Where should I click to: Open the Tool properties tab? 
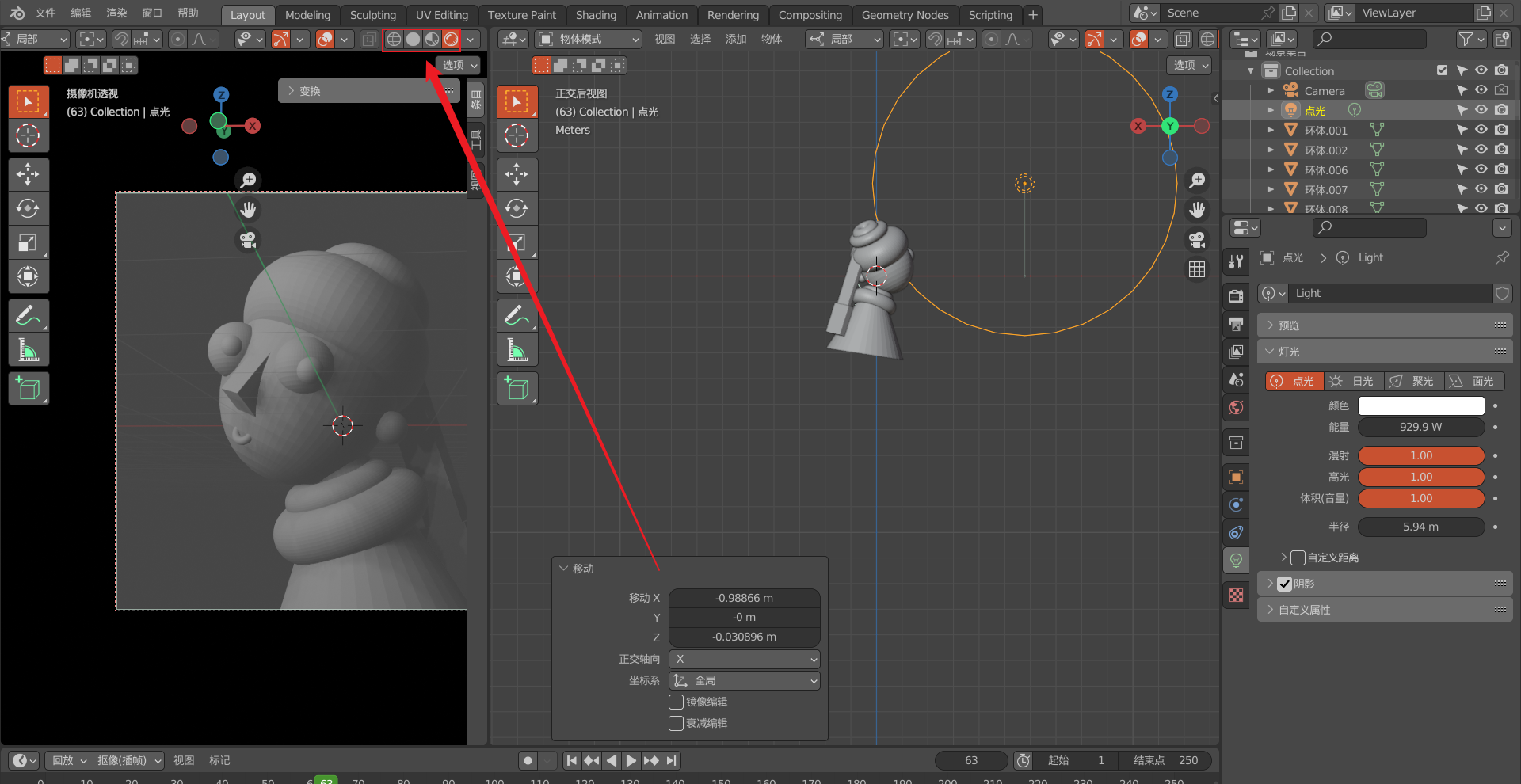(x=1236, y=261)
